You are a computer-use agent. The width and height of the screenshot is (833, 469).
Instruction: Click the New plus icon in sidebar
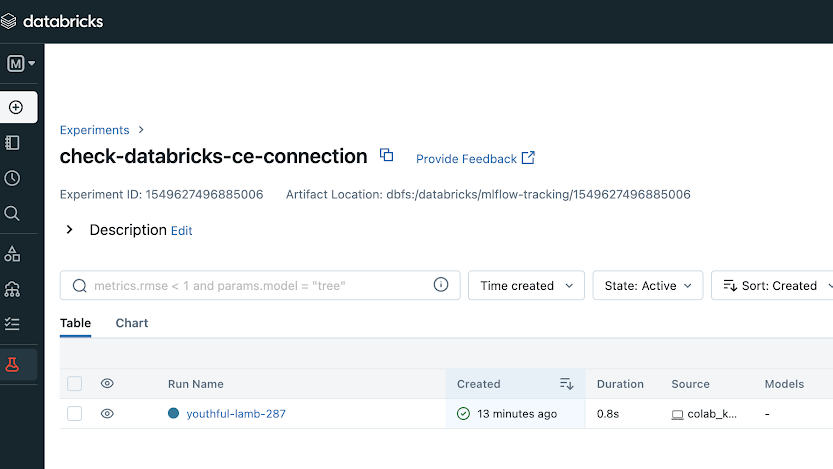pos(14,107)
